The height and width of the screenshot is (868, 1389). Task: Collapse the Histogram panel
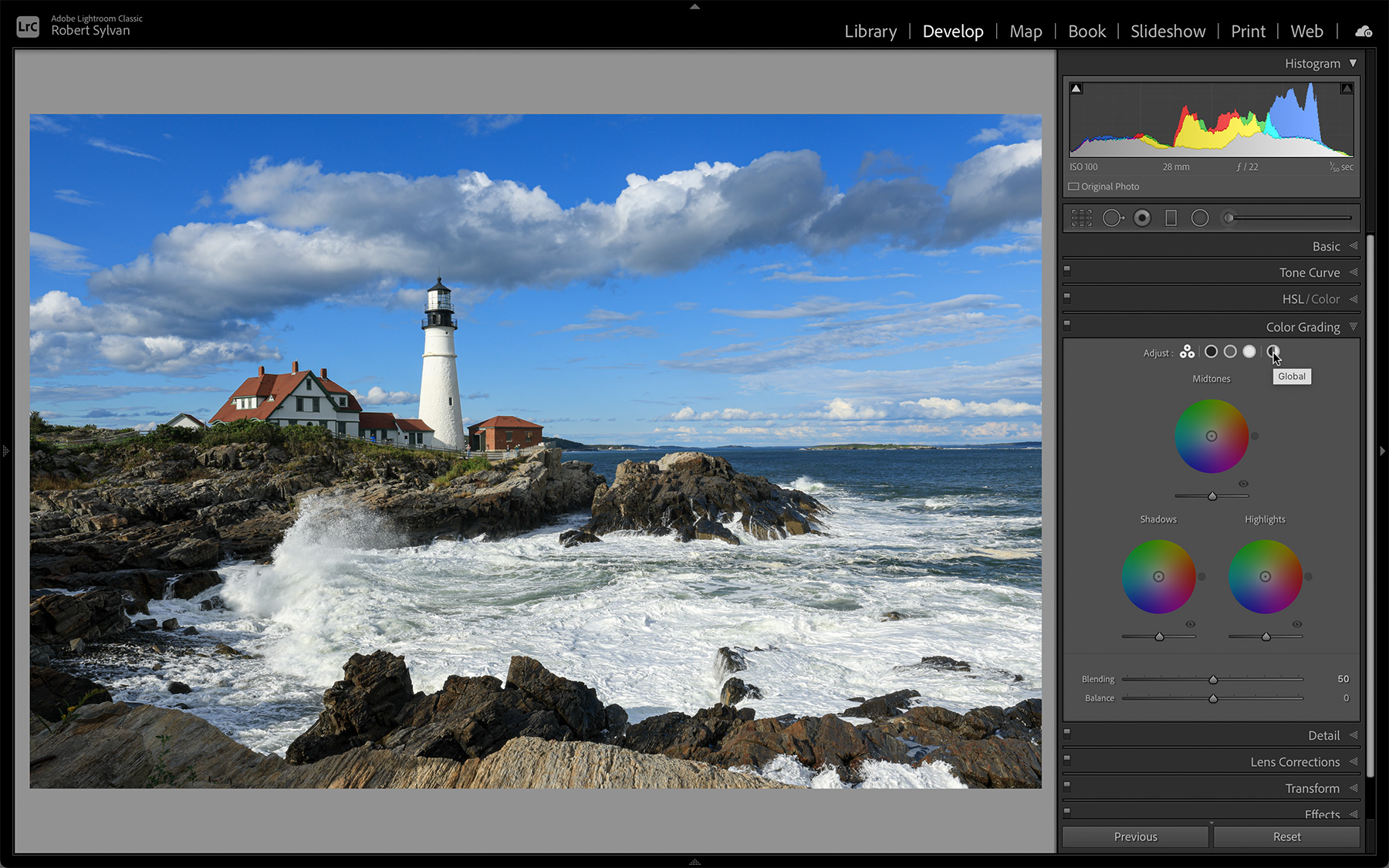(1354, 63)
